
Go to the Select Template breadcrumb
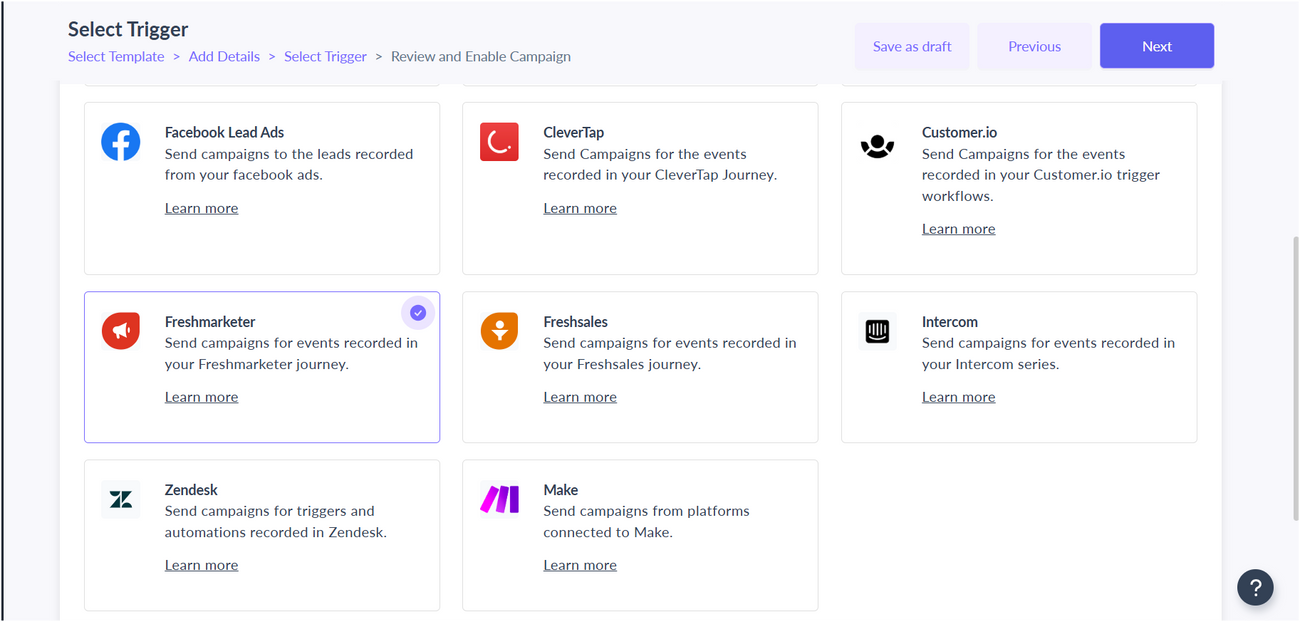click(116, 56)
